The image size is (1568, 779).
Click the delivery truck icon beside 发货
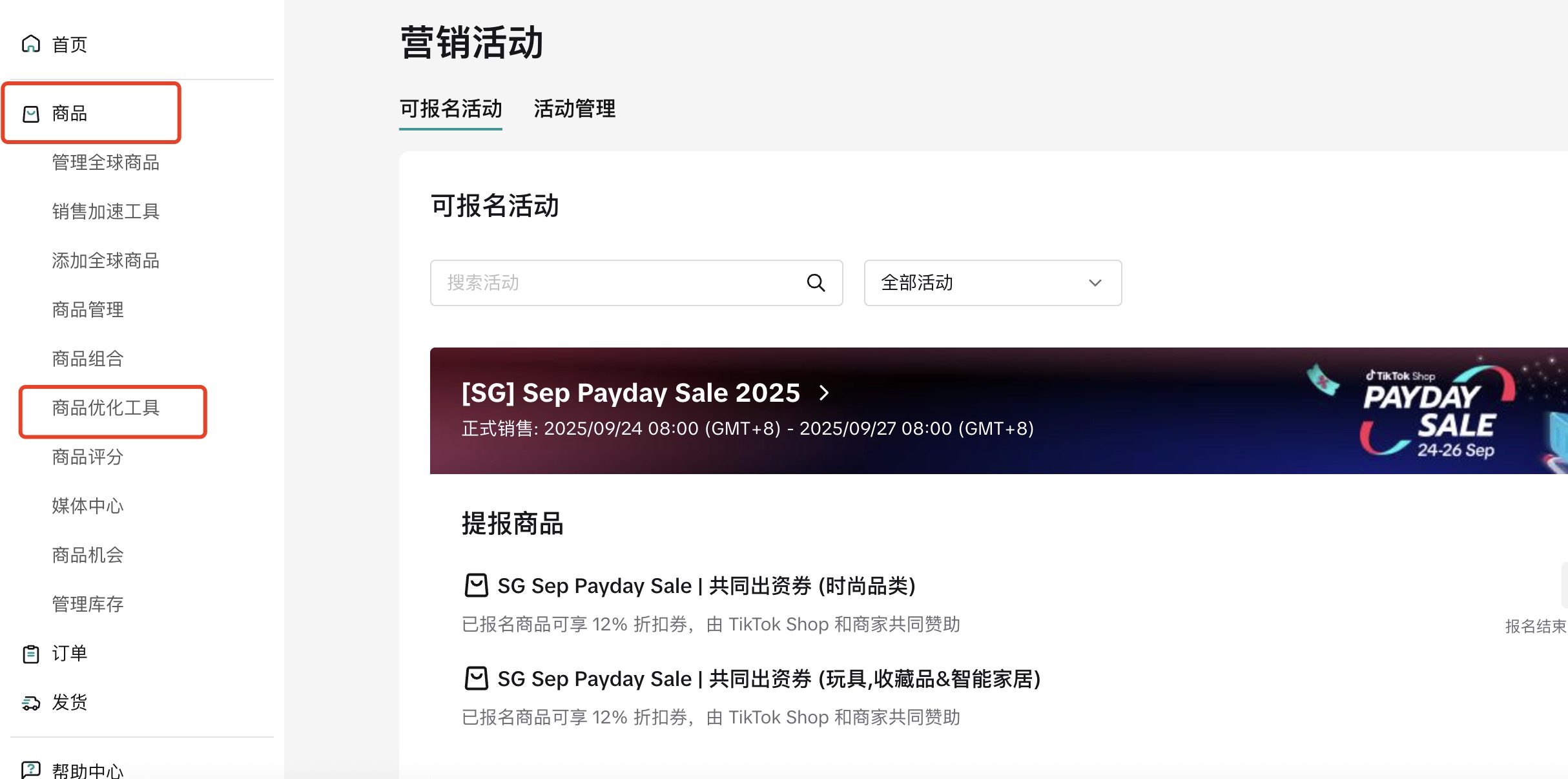[x=31, y=703]
